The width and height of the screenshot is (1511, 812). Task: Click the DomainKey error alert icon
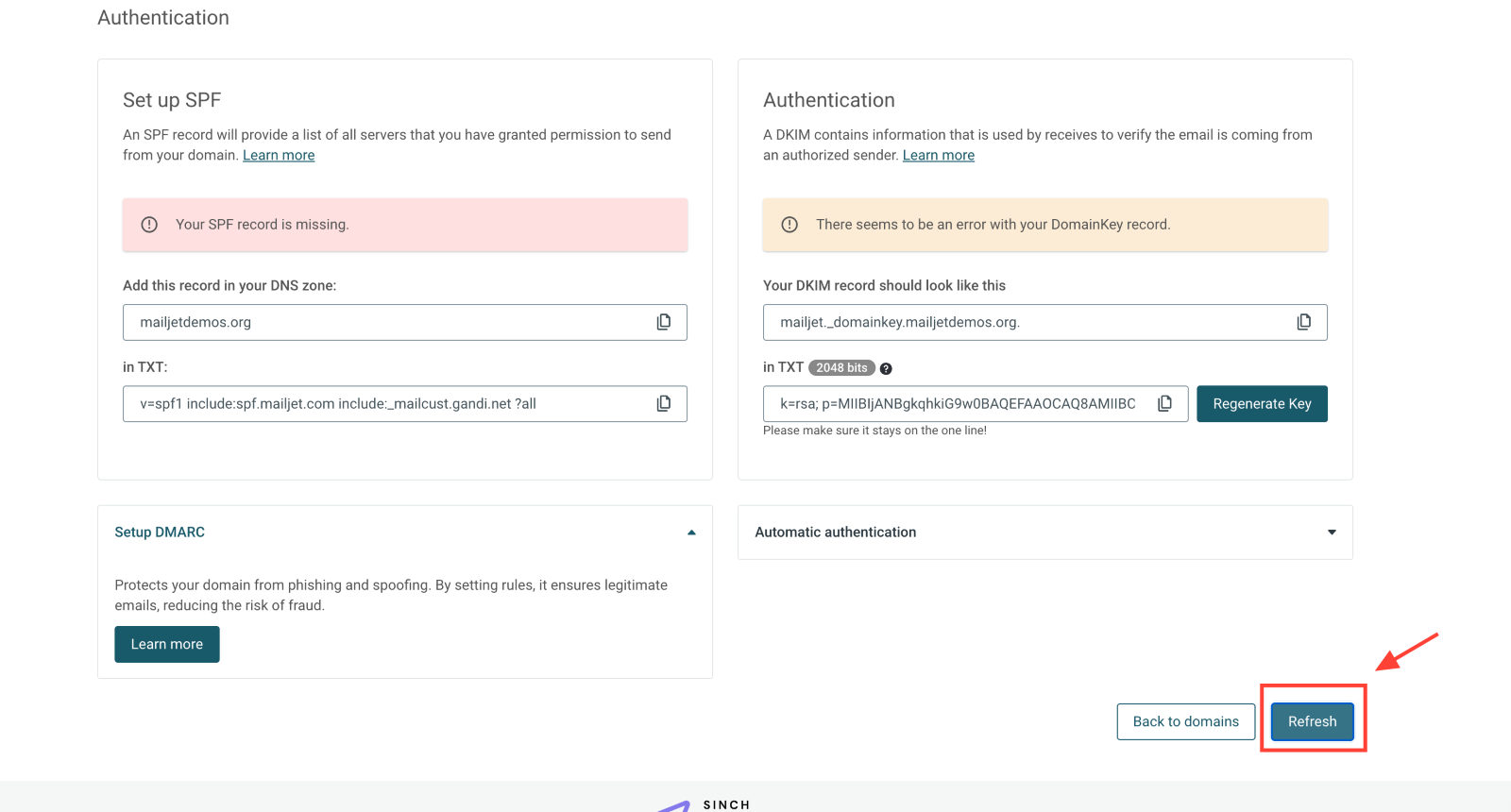point(789,225)
